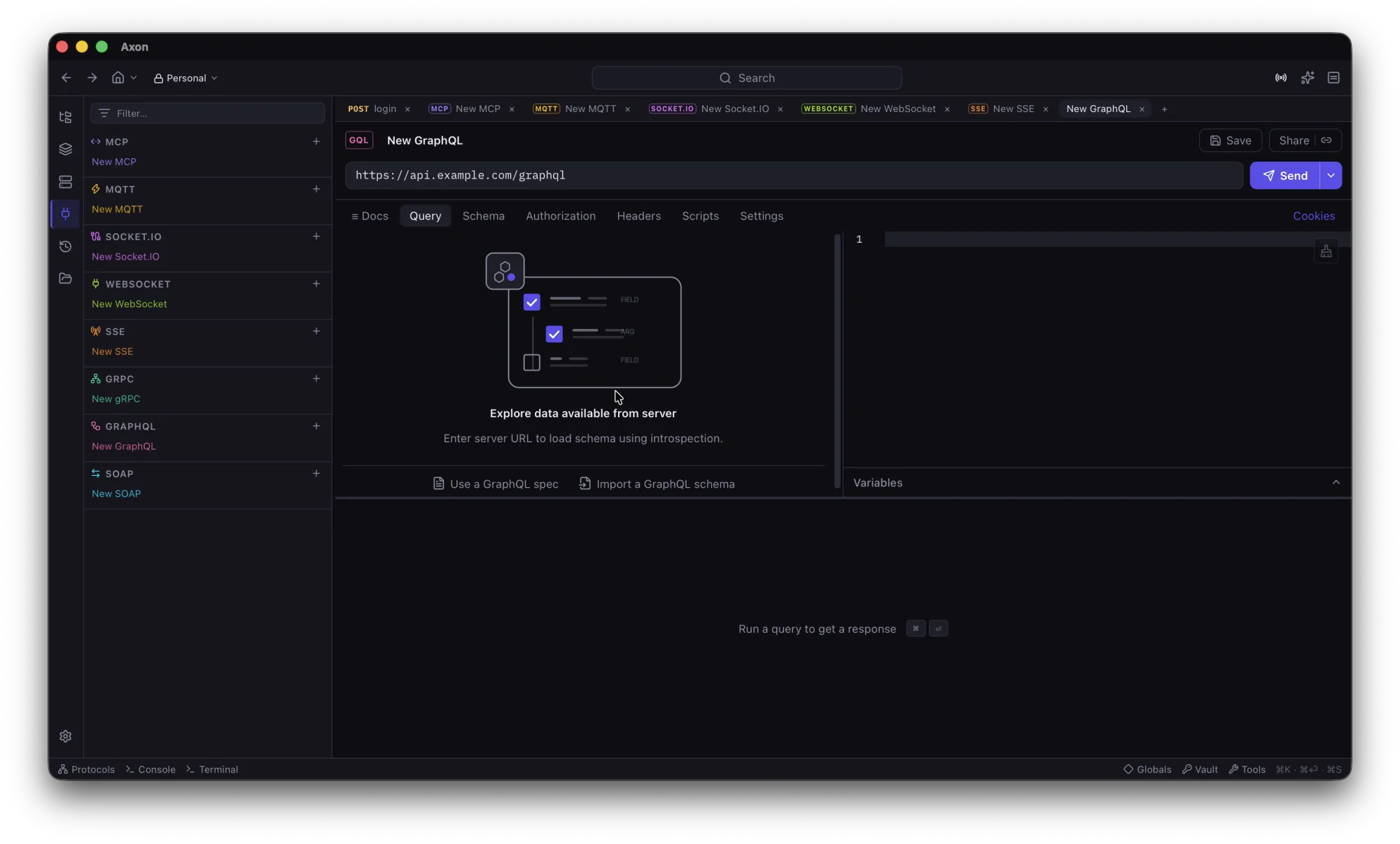Viewport: 1400px width, 844px height.
Task: Go forward with the right arrow
Action: (92, 78)
